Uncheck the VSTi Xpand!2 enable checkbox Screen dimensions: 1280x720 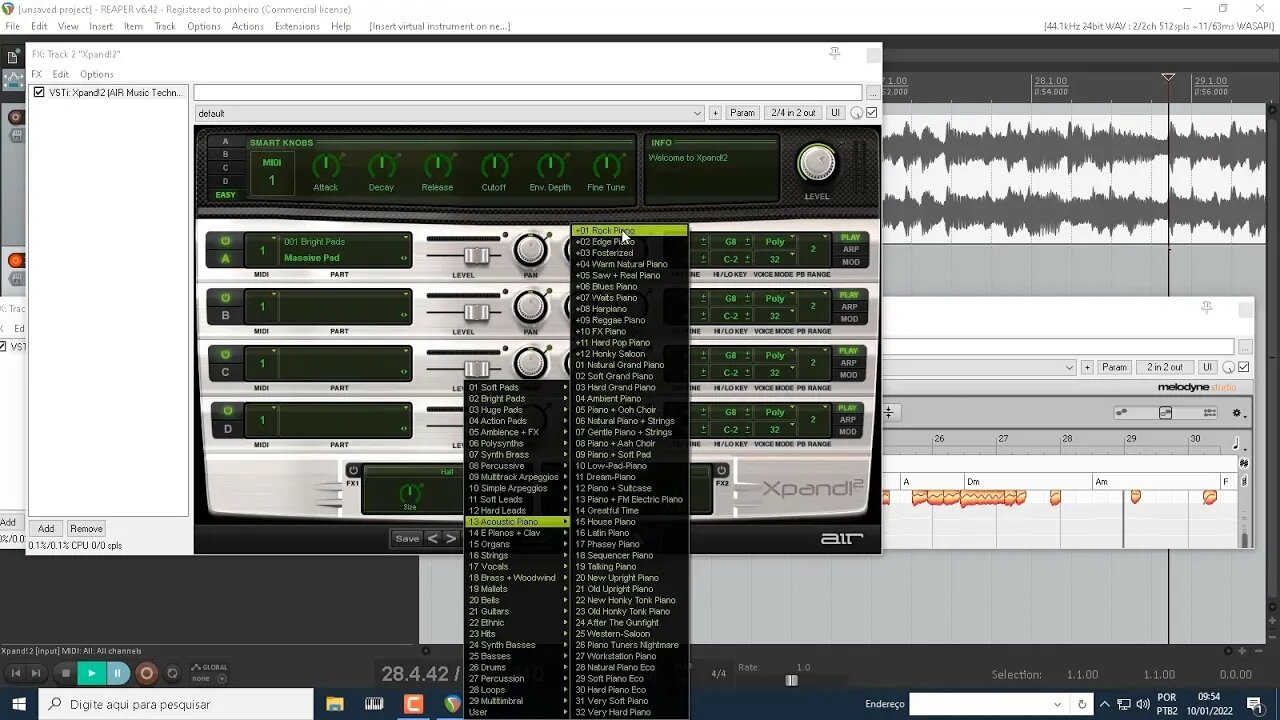(x=39, y=93)
